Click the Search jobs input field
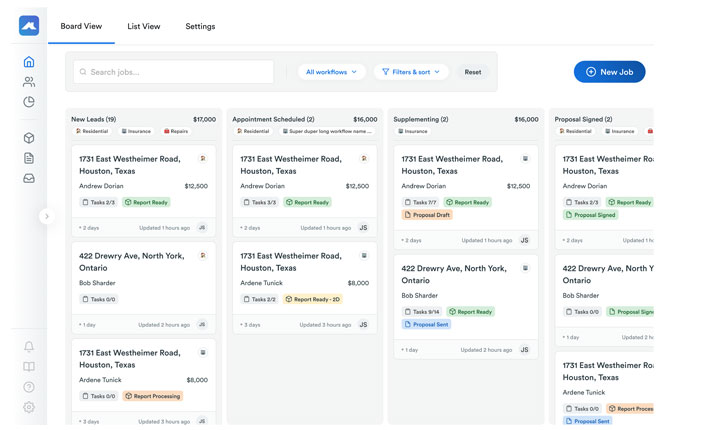This screenshot has width=715, height=430. click(172, 72)
